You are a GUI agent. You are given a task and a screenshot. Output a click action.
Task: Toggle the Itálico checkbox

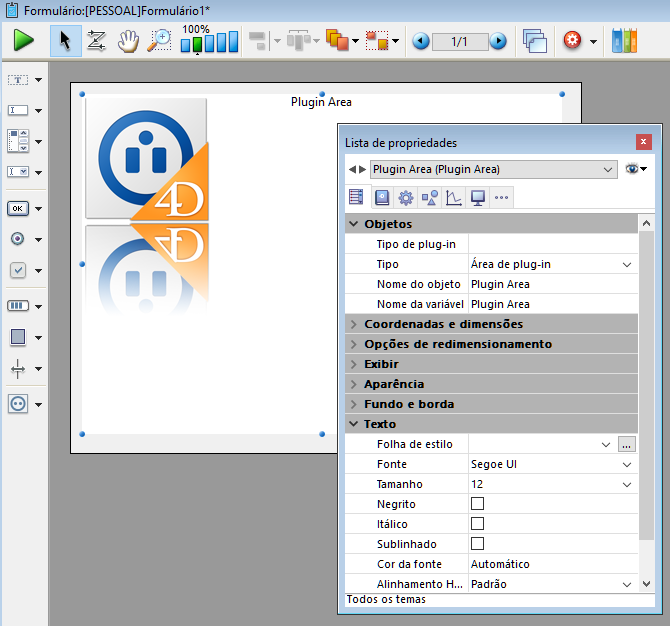477,524
